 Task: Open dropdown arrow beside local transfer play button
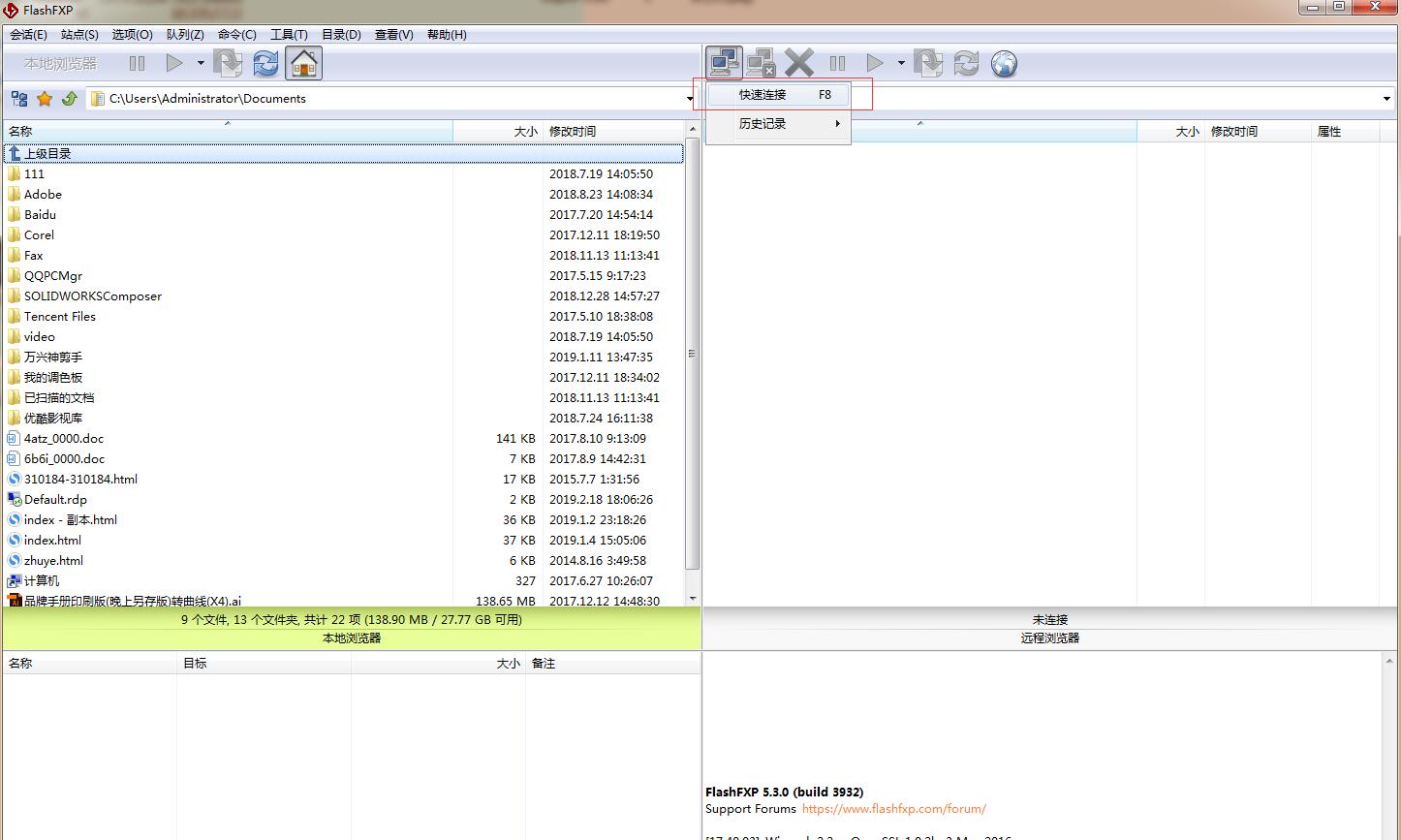(x=201, y=64)
